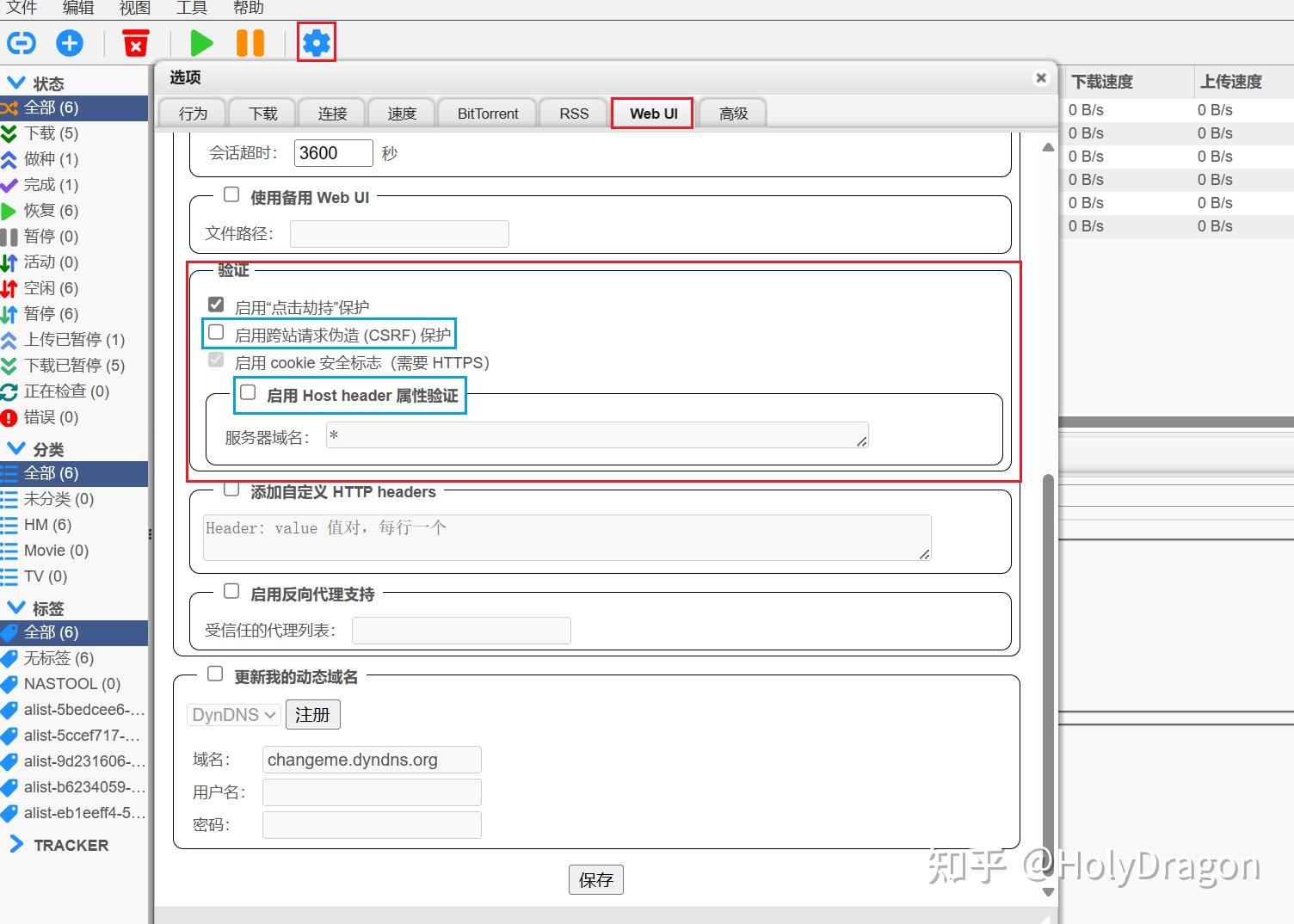Click the blue plus add torrent icon

[x=69, y=42]
